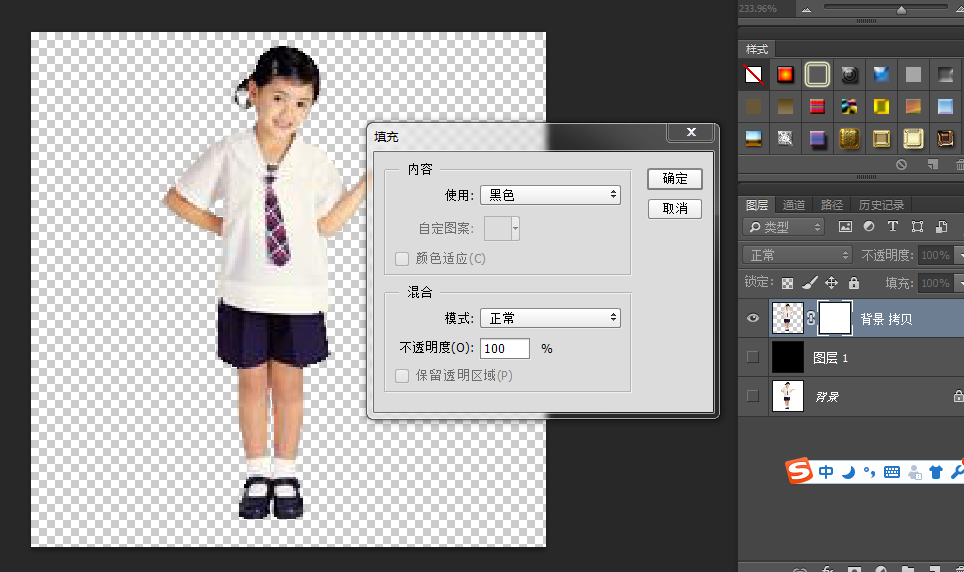Click the type layer filter icon
The image size is (964, 572).
point(892,227)
